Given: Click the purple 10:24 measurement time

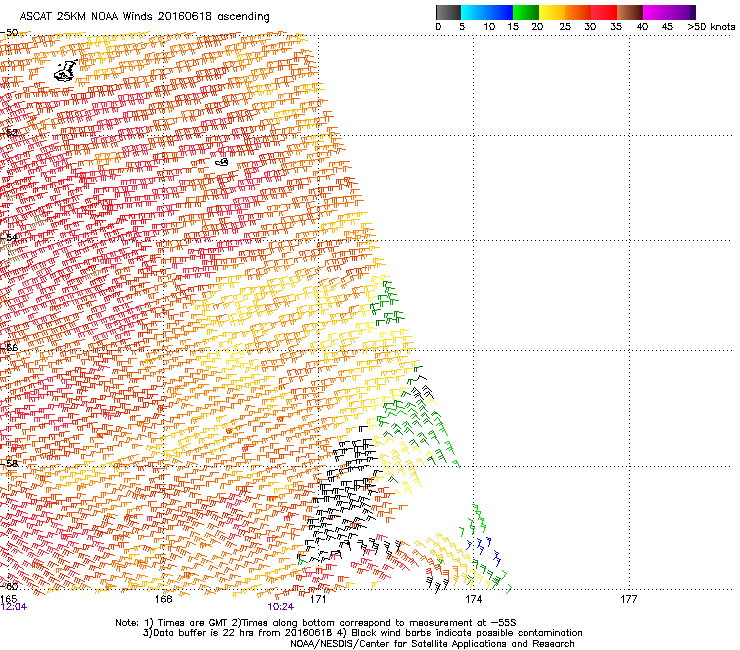Looking at the screenshot, I should 280,607.
